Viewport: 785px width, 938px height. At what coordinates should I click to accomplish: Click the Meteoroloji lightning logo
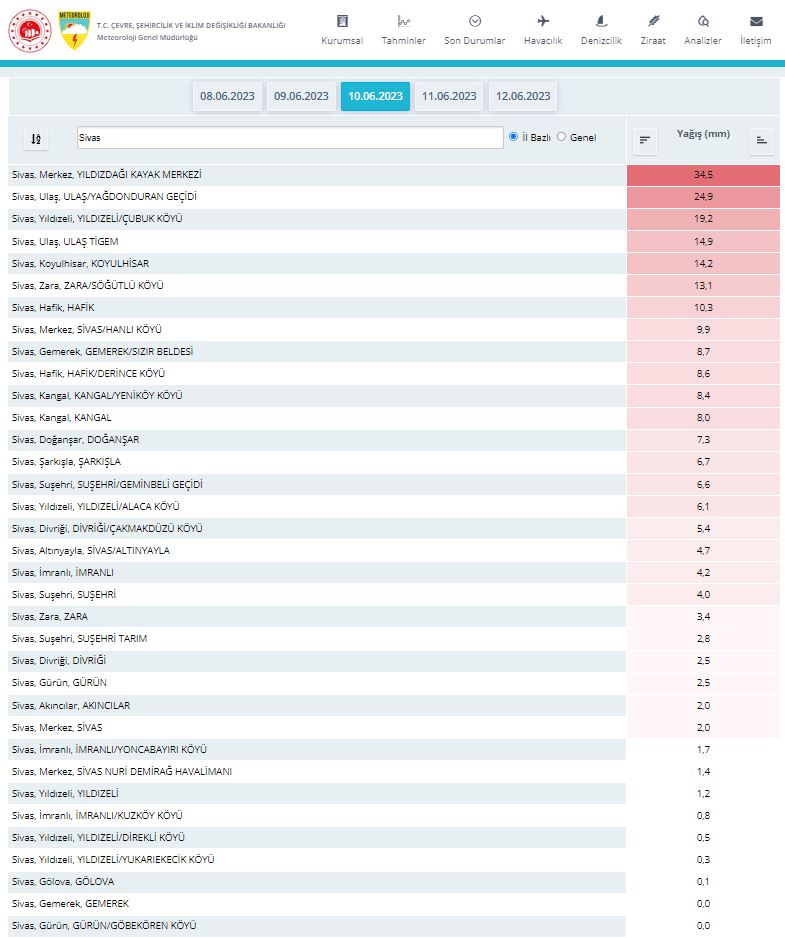(x=75, y=31)
